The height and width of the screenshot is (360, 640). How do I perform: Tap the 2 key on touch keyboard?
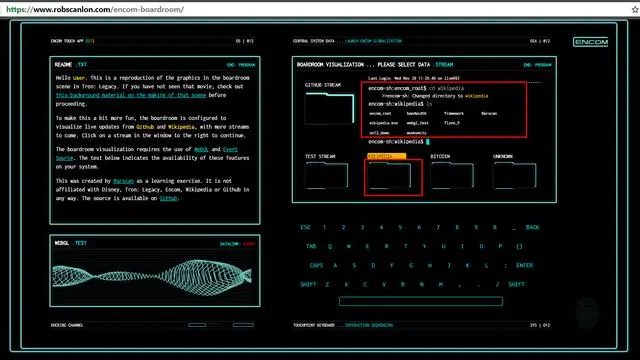[x=343, y=227]
